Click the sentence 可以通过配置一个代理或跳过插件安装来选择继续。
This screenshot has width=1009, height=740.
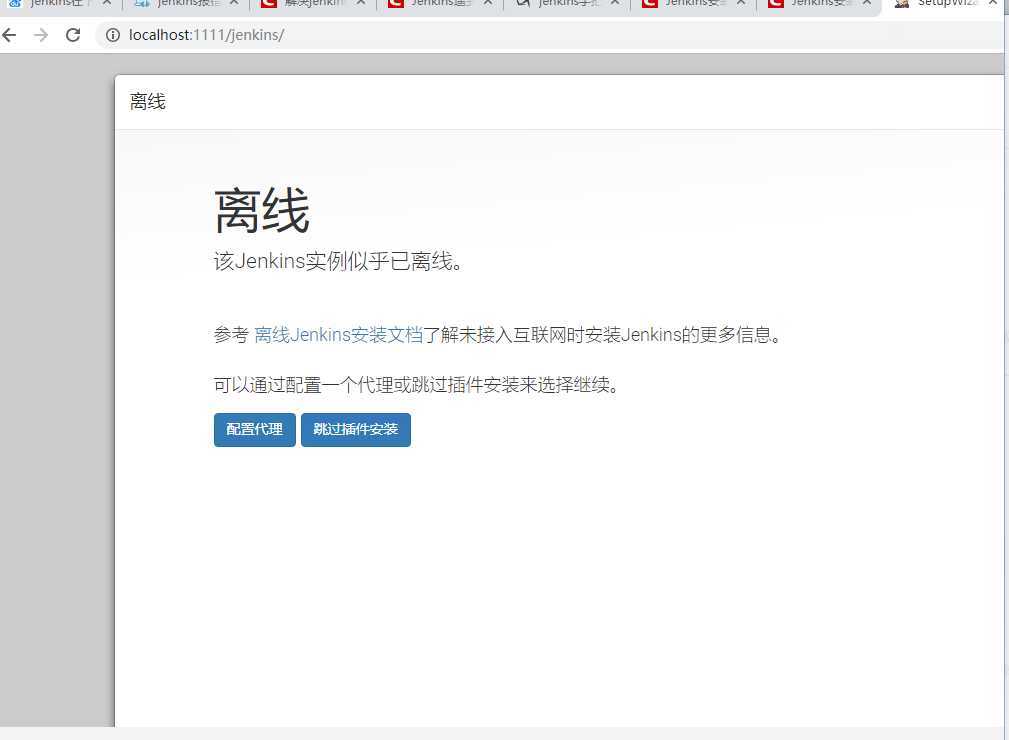click(x=416, y=385)
